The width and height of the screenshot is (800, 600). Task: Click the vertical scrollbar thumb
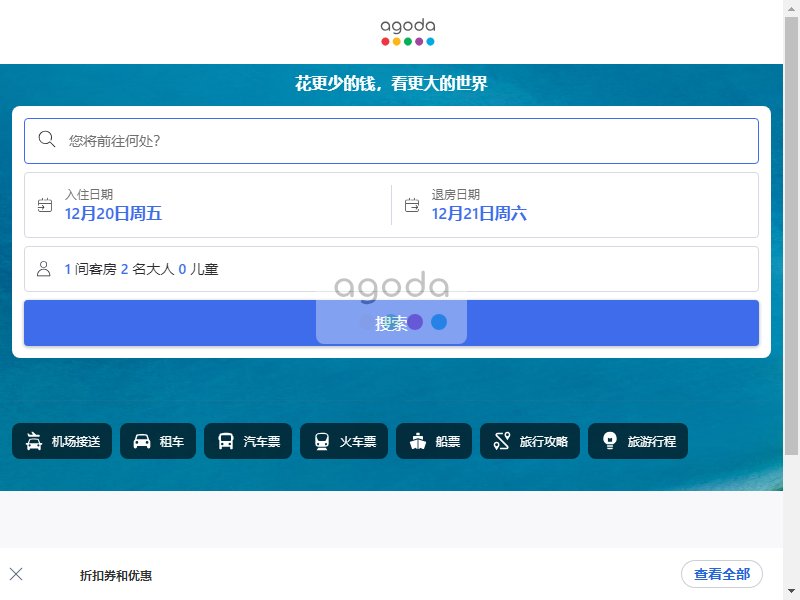pos(791,235)
